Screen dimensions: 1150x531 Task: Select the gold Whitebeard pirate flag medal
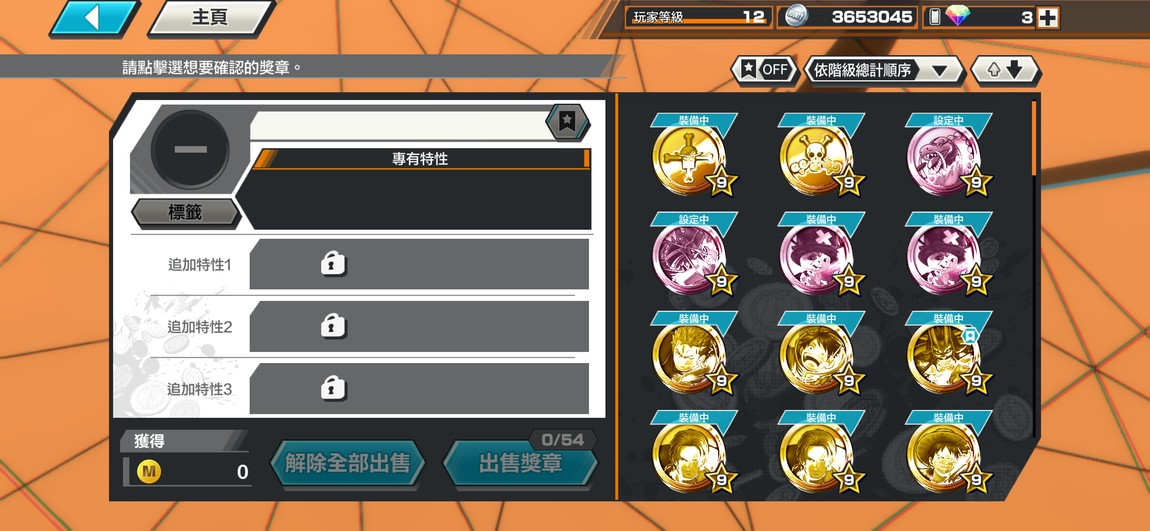[689, 159]
